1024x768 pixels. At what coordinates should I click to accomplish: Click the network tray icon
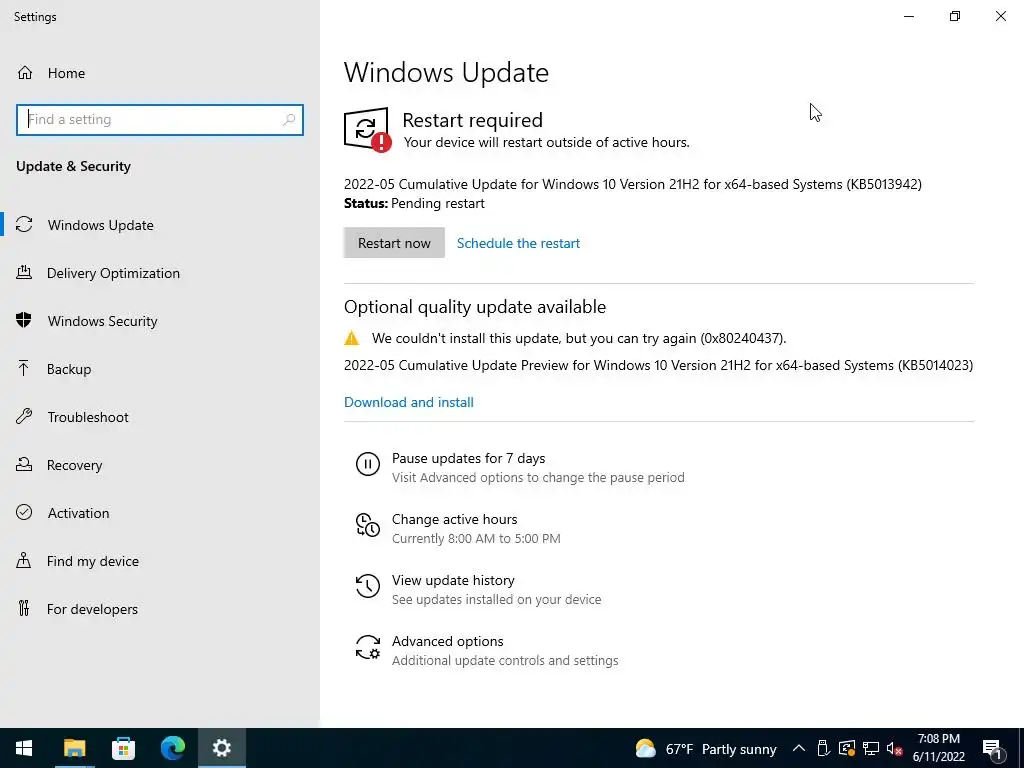click(871, 748)
